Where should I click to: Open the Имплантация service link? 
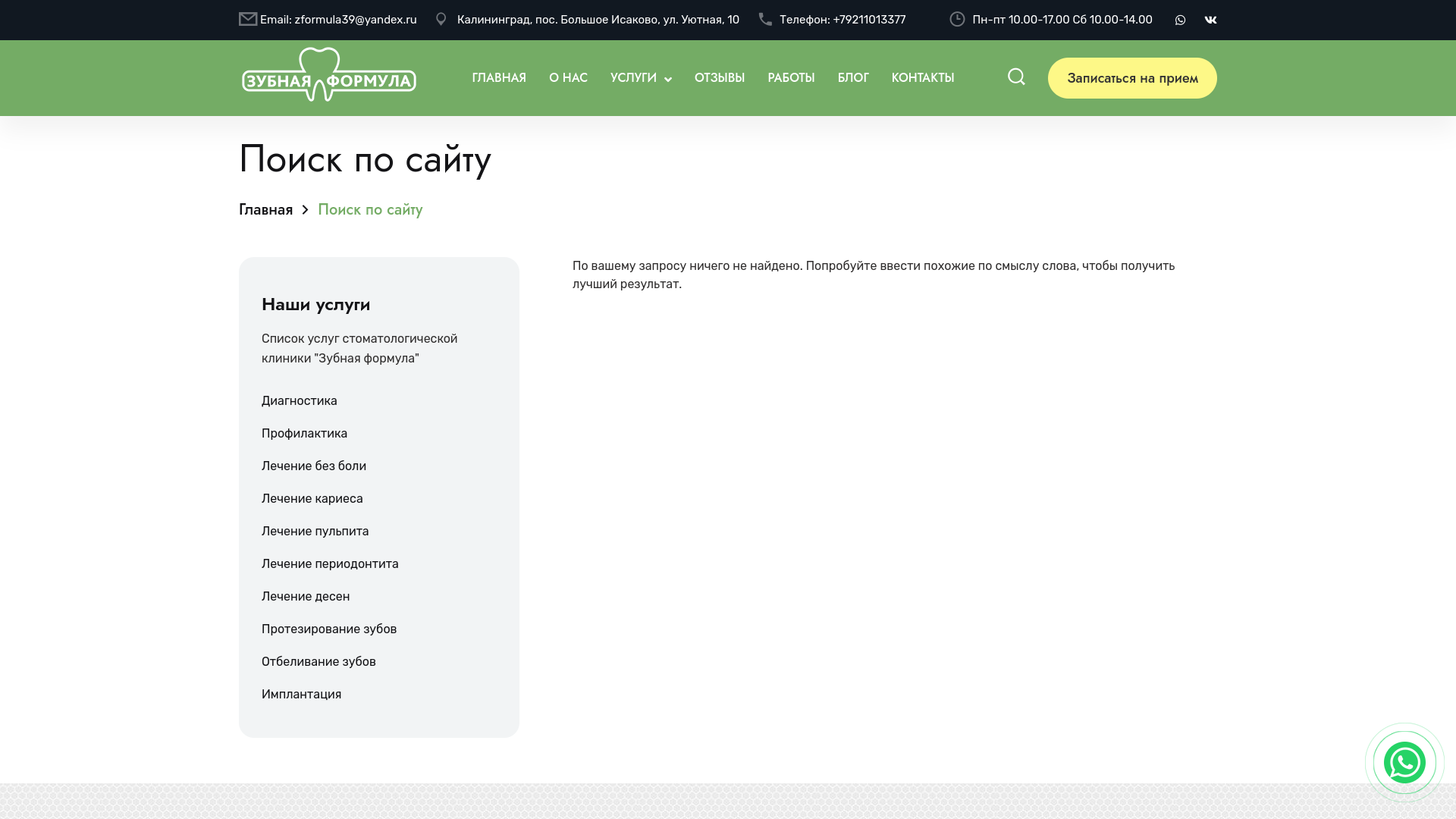[x=301, y=695]
